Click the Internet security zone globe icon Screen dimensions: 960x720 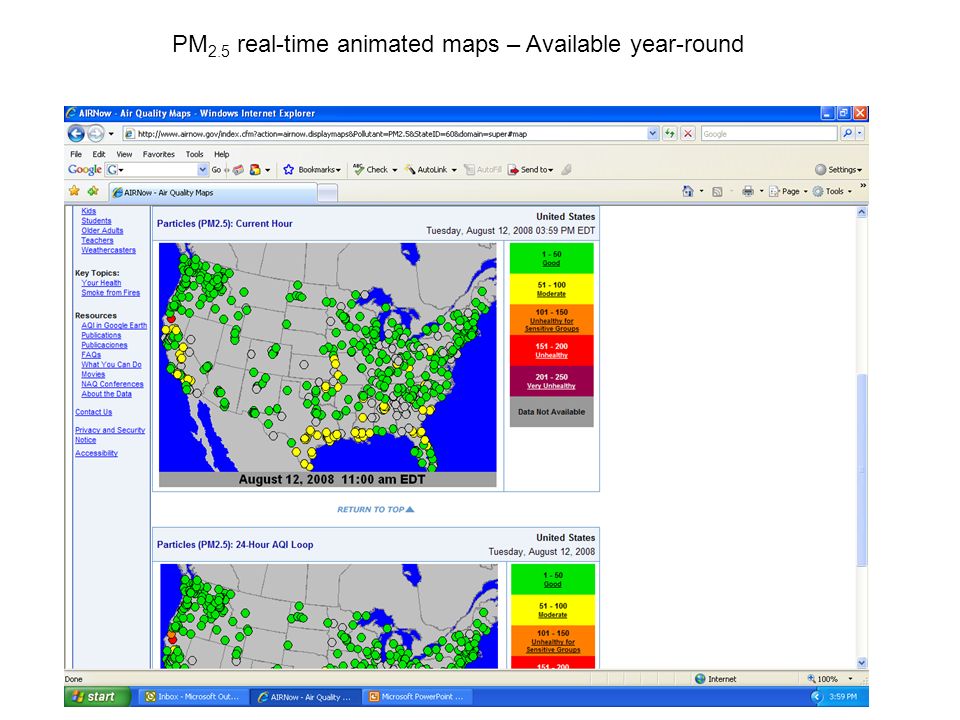click(x=700, y=679)
